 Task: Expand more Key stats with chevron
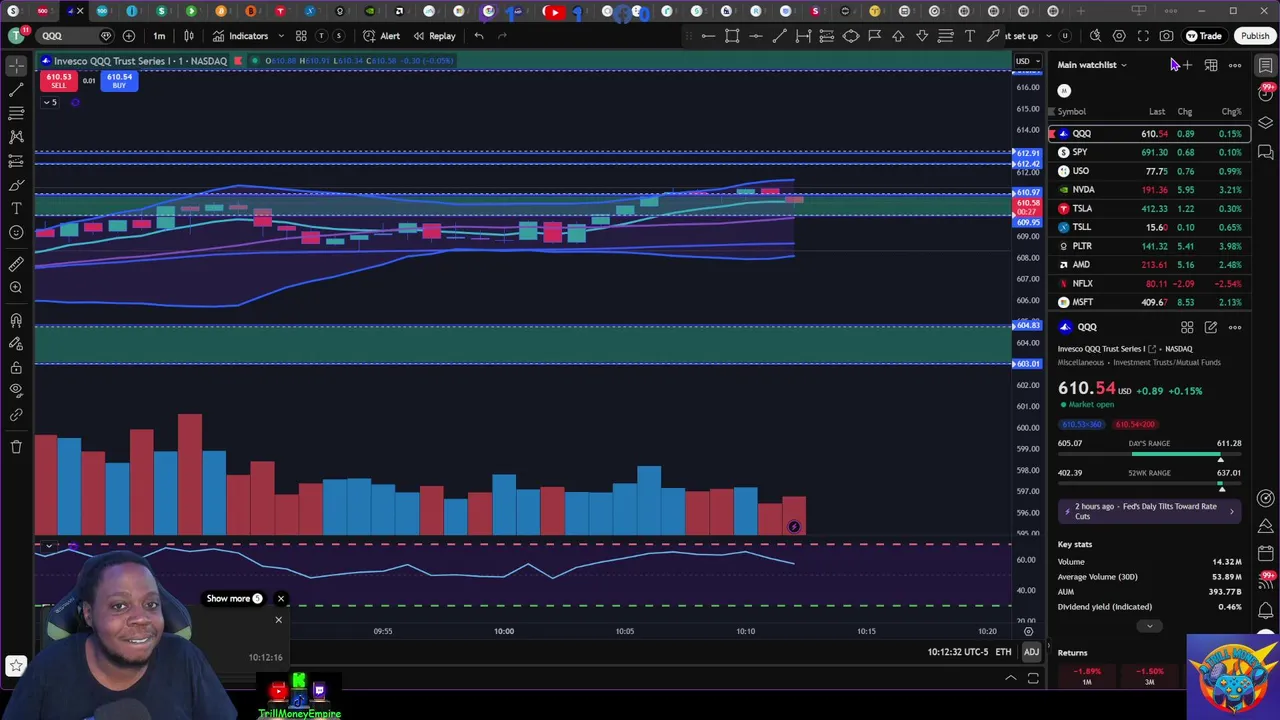click(x=1149, y=627)
